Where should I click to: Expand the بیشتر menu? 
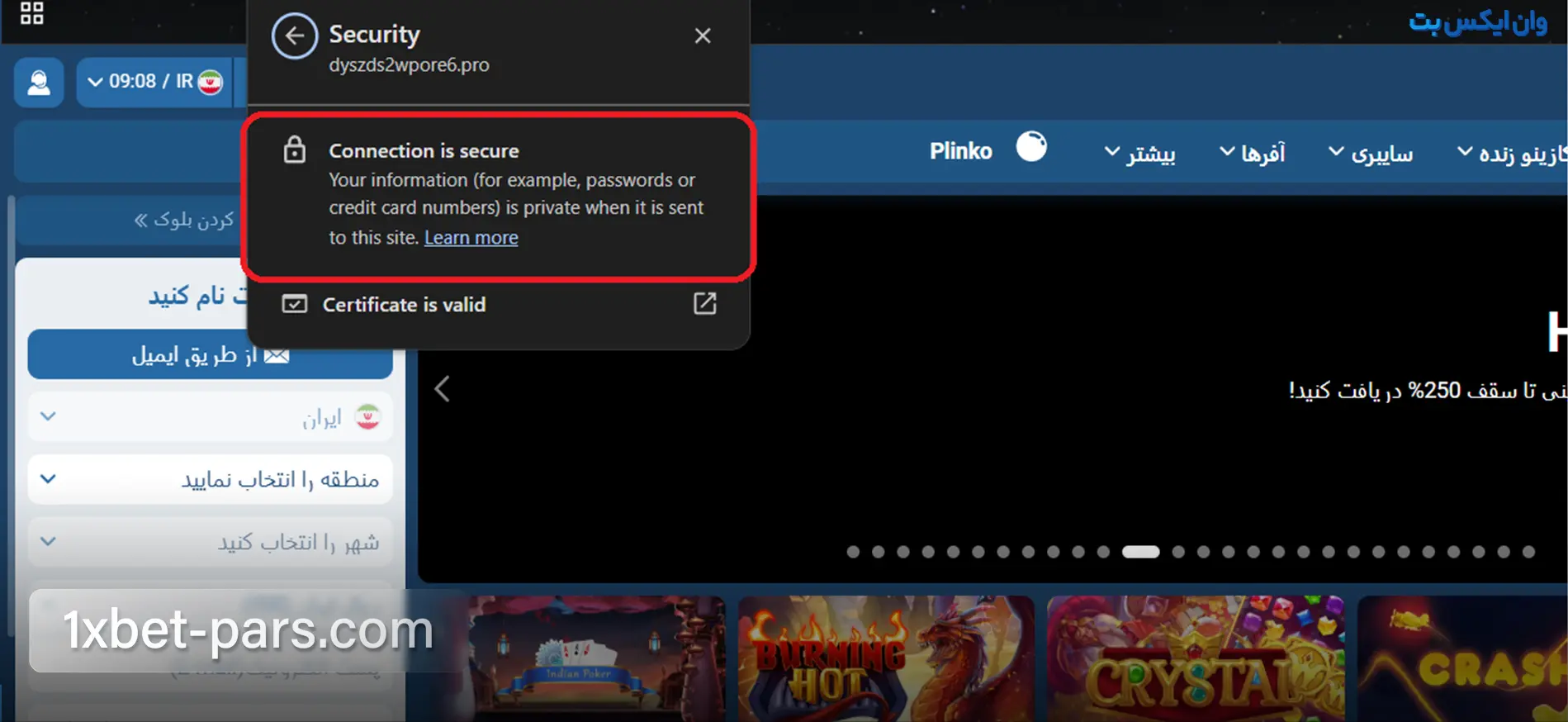pyautogui.click(x=1140, y=154)
